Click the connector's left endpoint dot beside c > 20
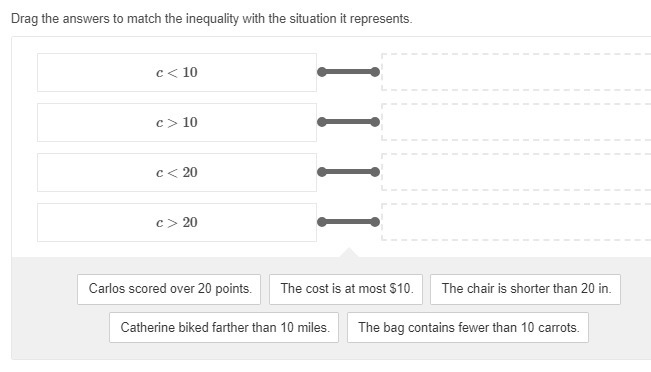The height and width of the screenshot is (372, 651). pyautogui.click(x=322, y=222)
